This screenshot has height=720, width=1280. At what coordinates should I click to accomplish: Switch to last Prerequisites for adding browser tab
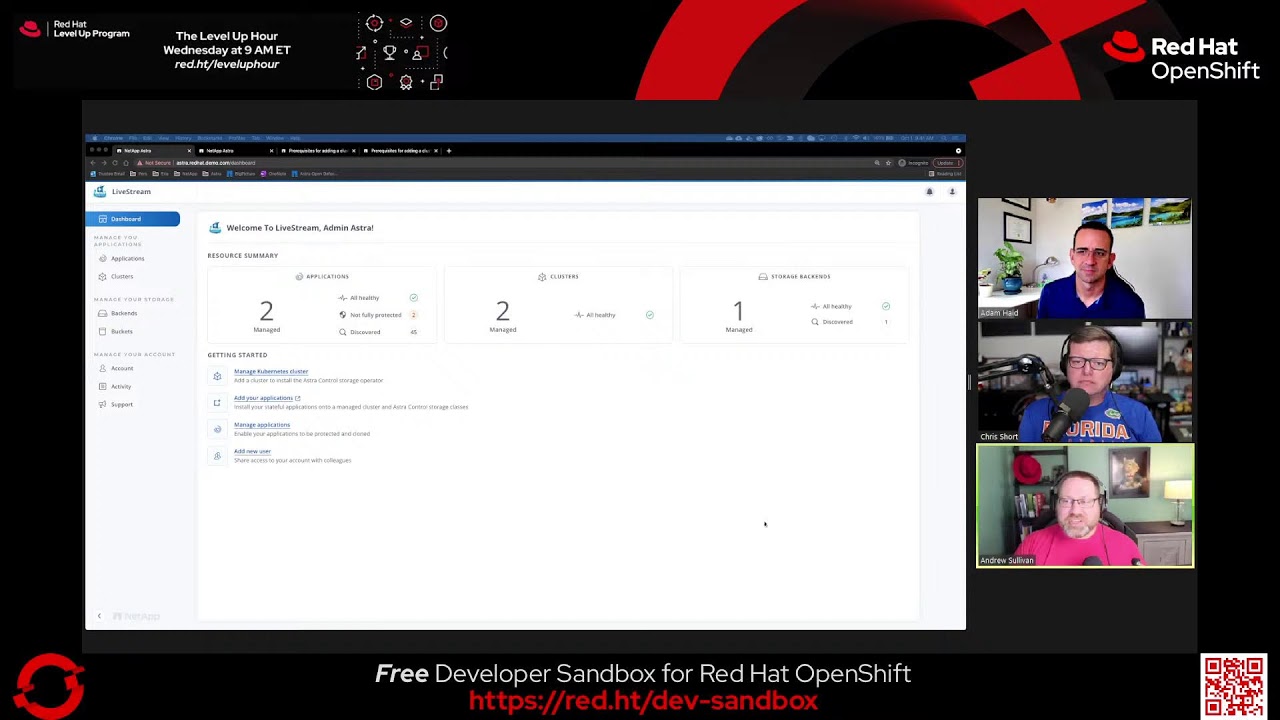click(x=400, y=151)
